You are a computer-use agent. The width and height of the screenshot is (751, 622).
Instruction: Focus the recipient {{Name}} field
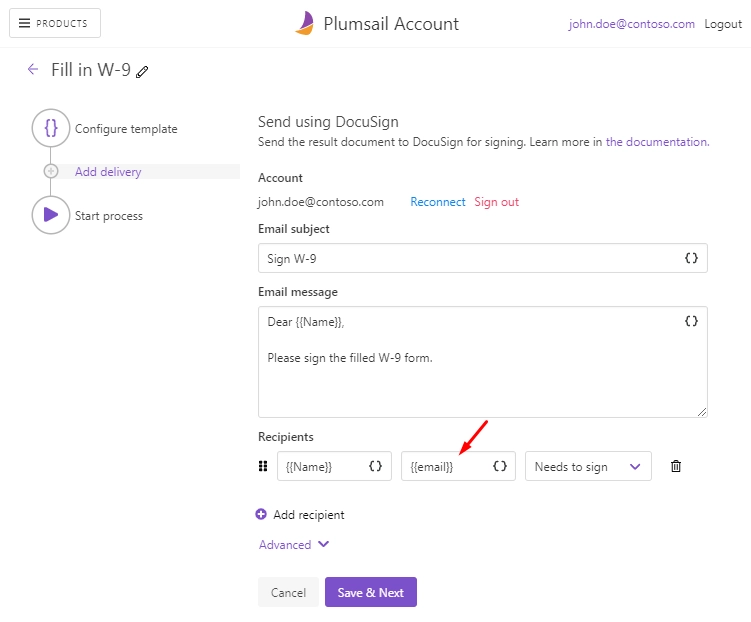point(334,466)
